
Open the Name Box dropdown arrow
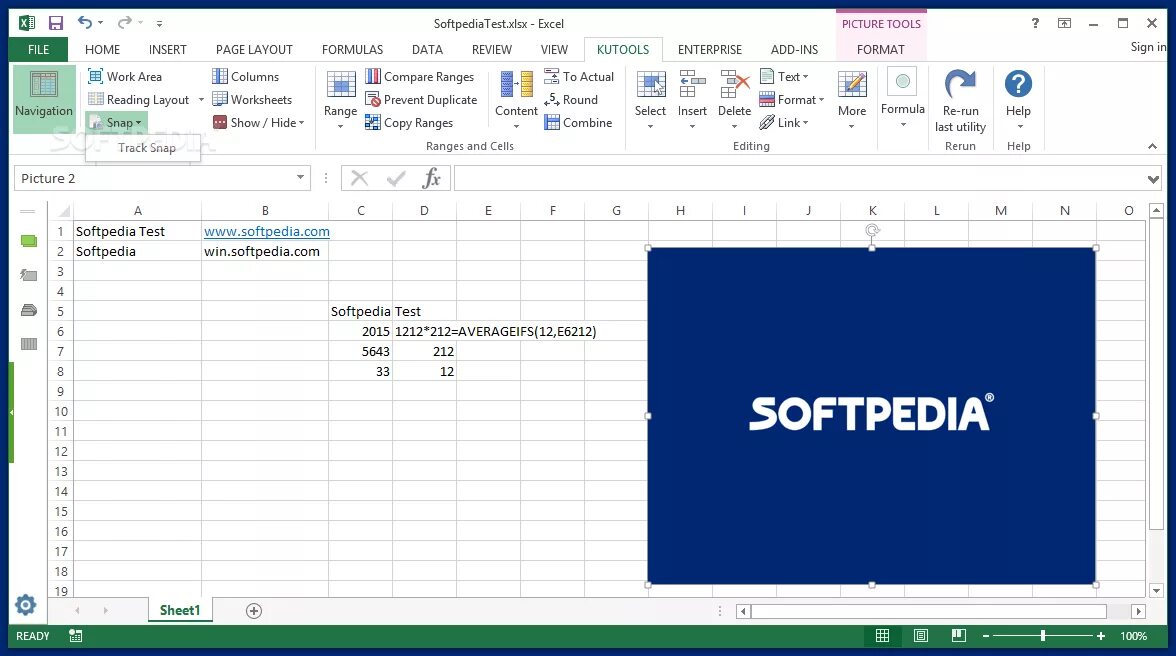click(300, 178)
